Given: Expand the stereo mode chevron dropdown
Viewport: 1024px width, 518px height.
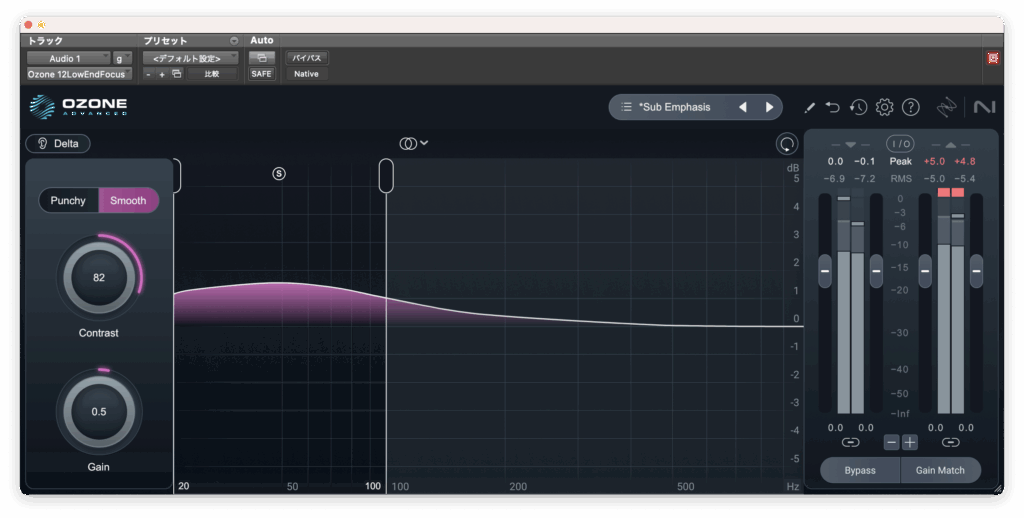Looking at the screenshot, I should (x=424, y=143).
